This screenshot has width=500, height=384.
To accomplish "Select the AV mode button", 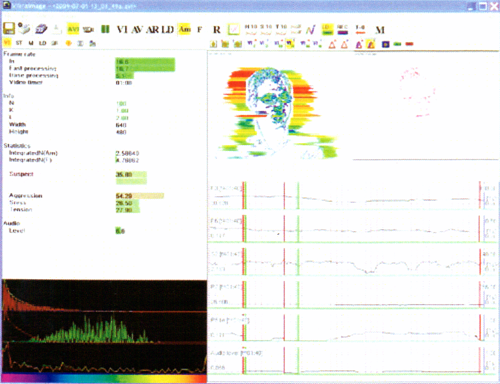I will [137, 30].
